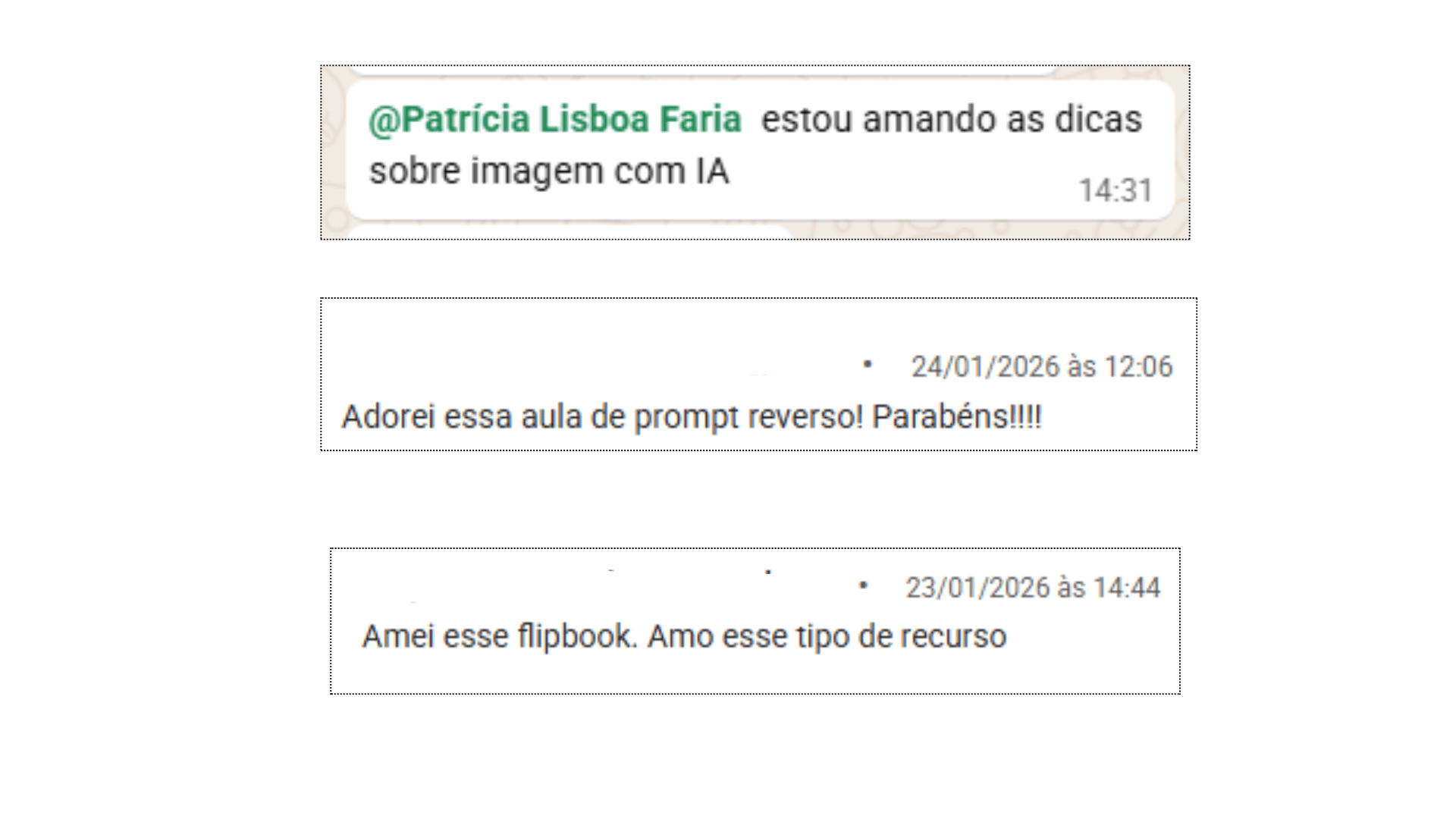Open the @Patrícia Lisboa Faria mention
This screenshot has width=1456, height=819.
pyautogui.click(x=554, y=120)
